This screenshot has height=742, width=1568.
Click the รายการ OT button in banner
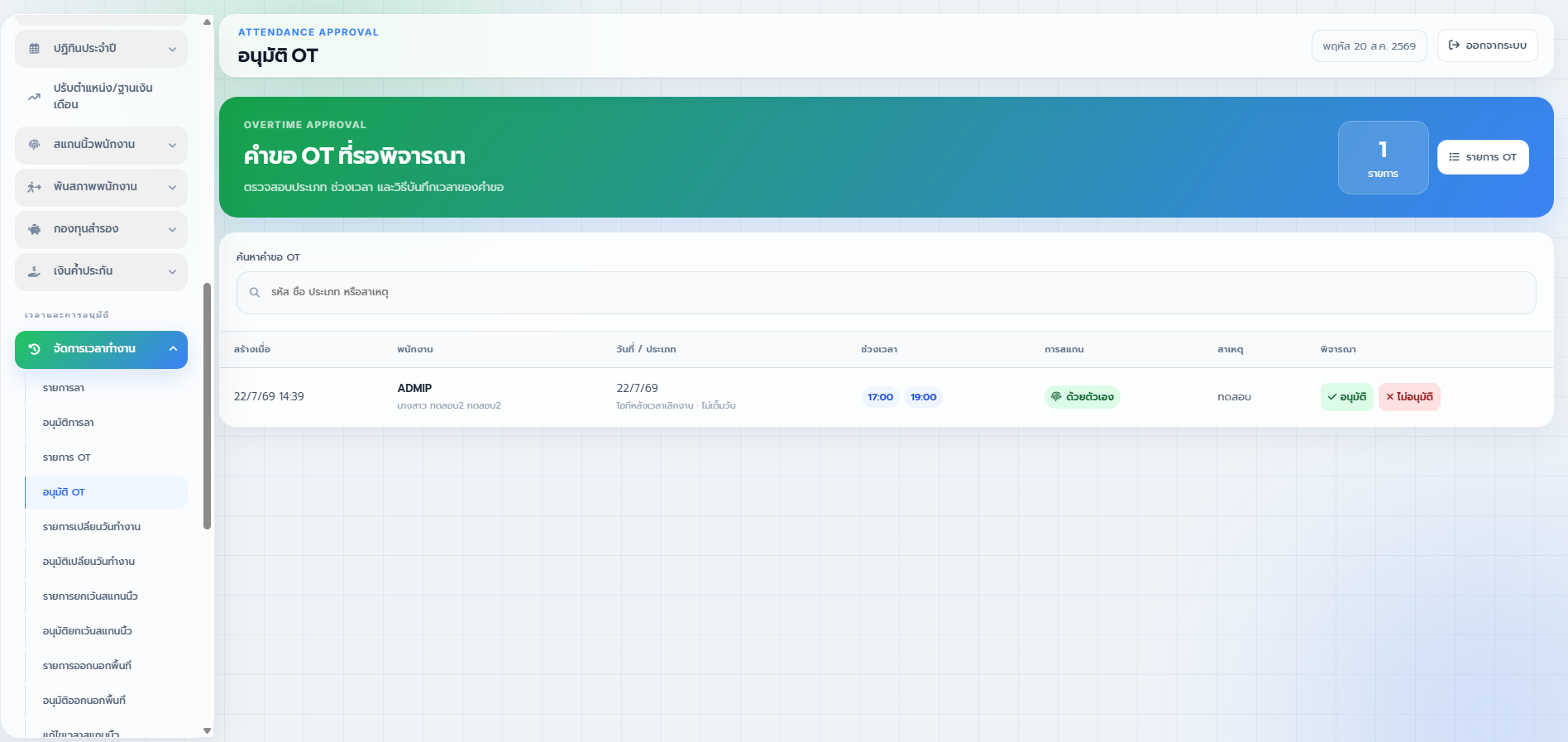click(x=1483, y=157)
